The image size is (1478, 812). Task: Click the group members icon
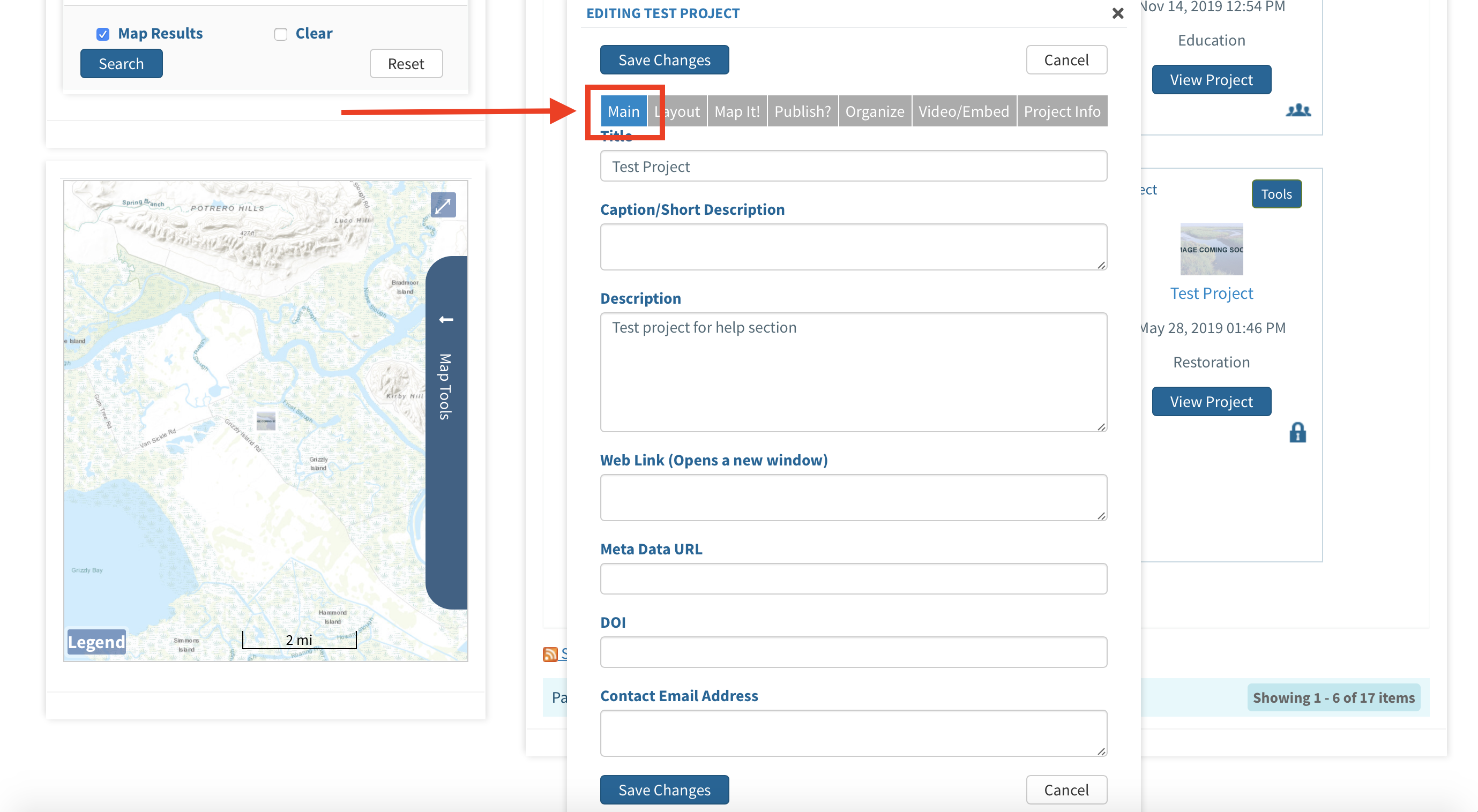[1298, 110]
